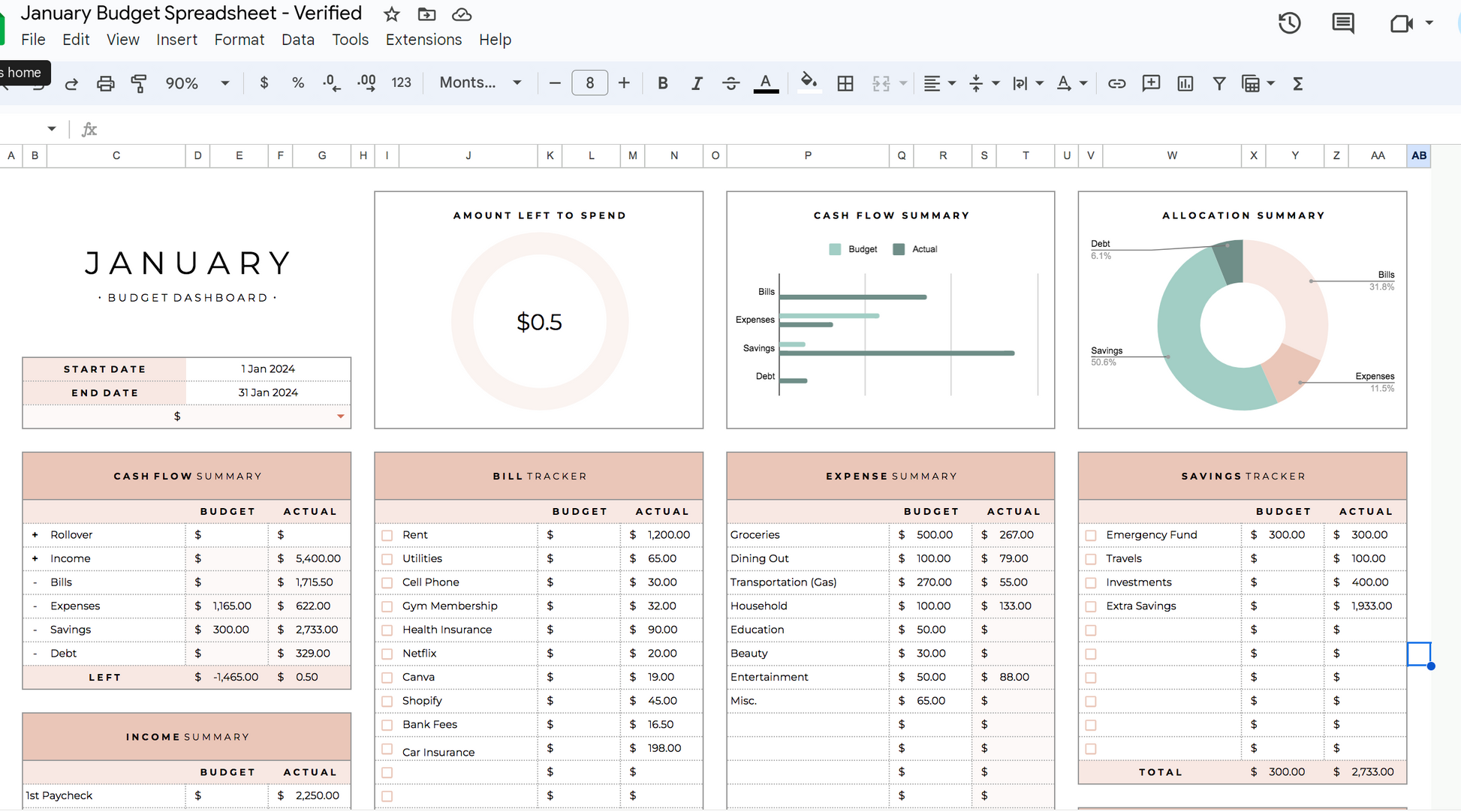The height and width of the screenshot is (812, 1461).
Task: Mark Emergency Fund savings checkbox
Action: pos(1091,536)
